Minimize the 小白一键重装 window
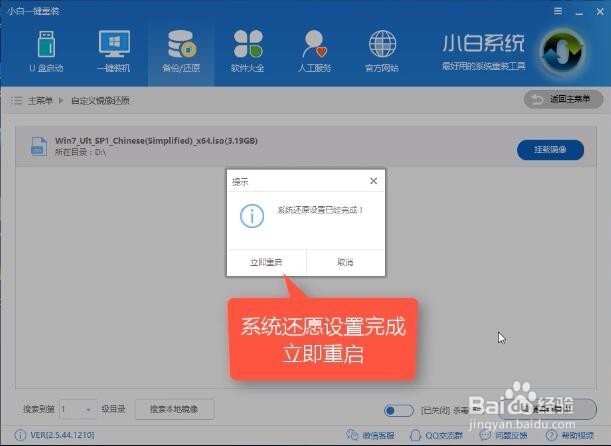Screen dimensions: 611x446 pyautogui.click(x=579, y=12)
